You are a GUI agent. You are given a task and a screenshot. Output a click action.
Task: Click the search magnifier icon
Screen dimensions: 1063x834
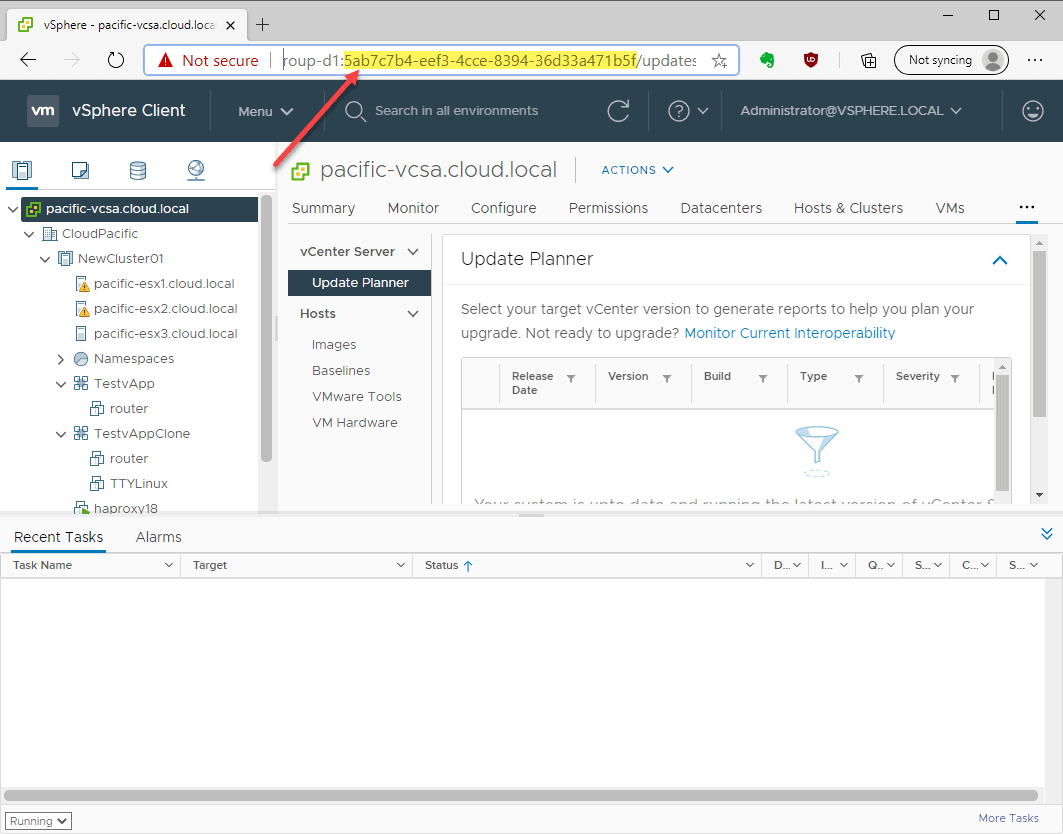click(355, 111)
